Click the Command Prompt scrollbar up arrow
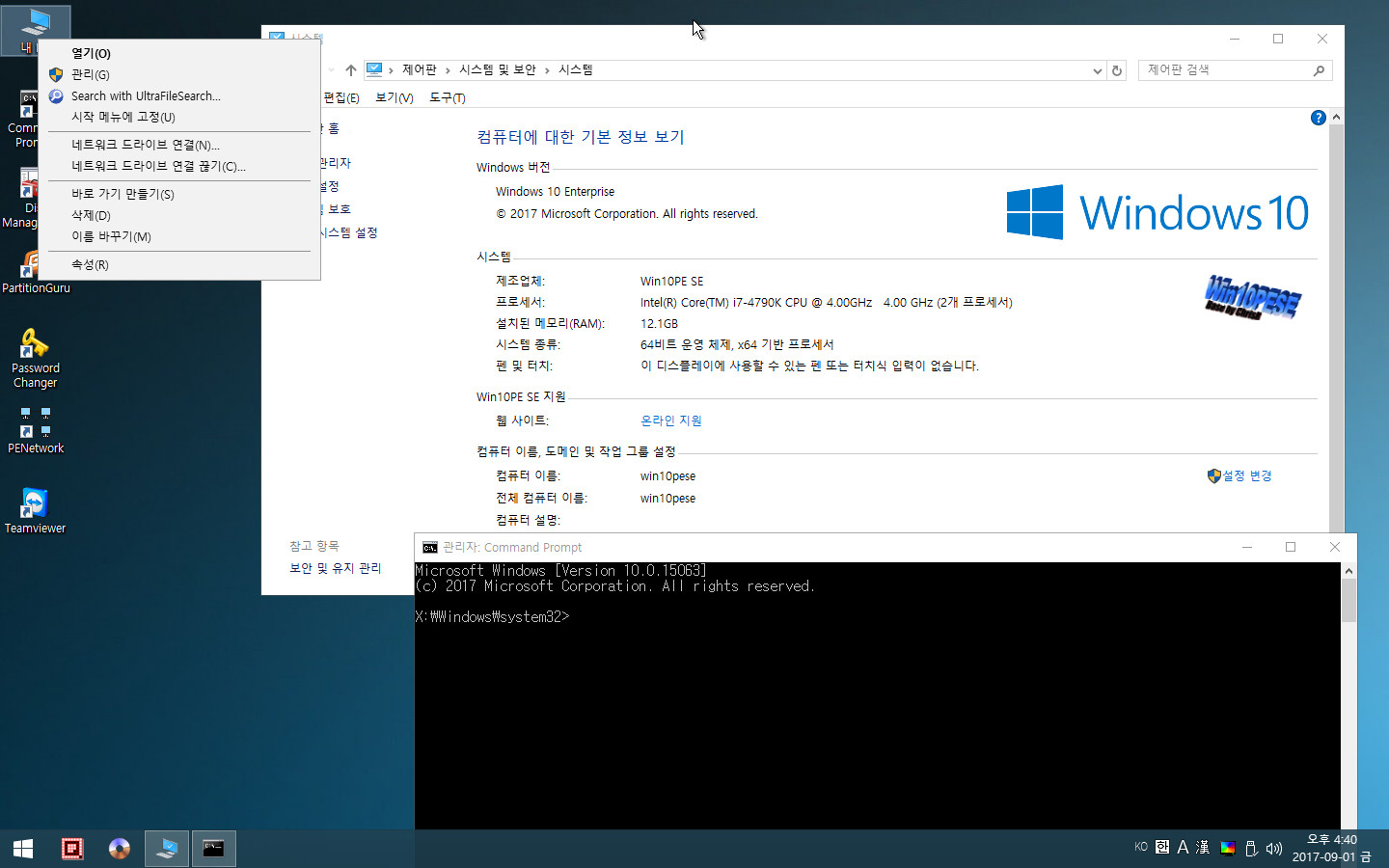The width and height of the screenshot is (1389, 868). coord(1348,571)
